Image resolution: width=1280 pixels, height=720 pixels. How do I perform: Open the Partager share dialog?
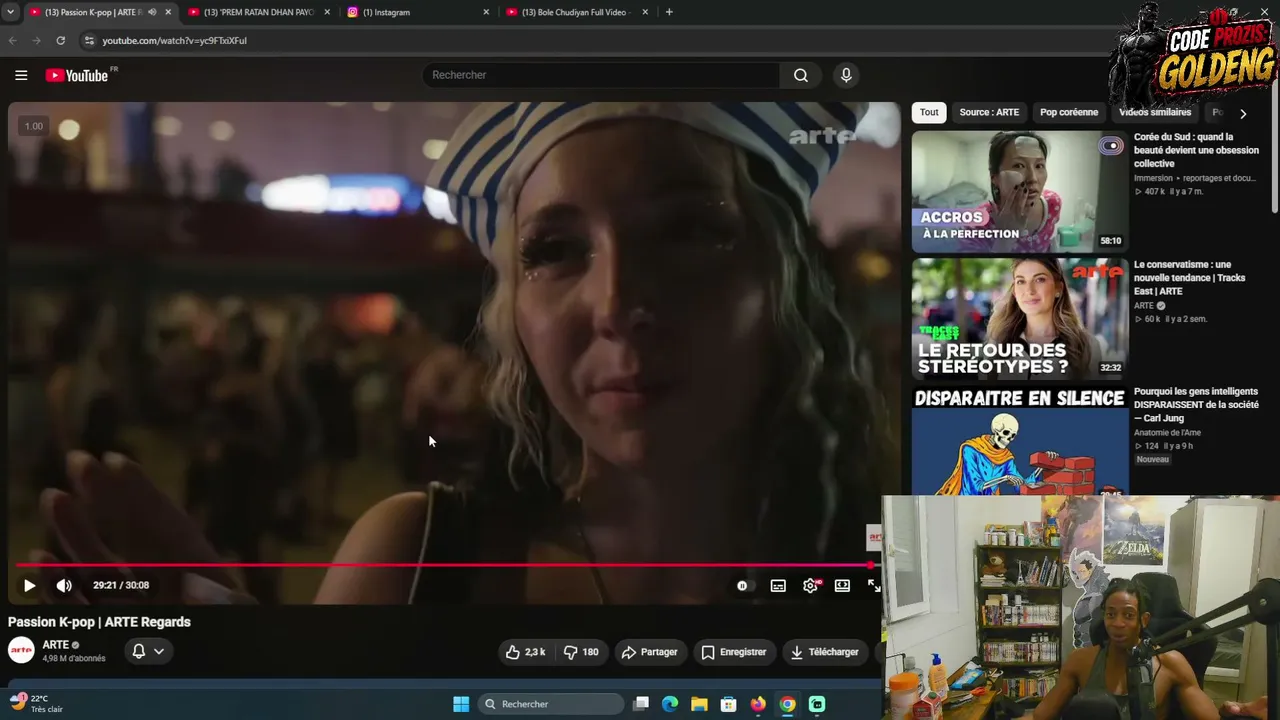click(649, 652)
